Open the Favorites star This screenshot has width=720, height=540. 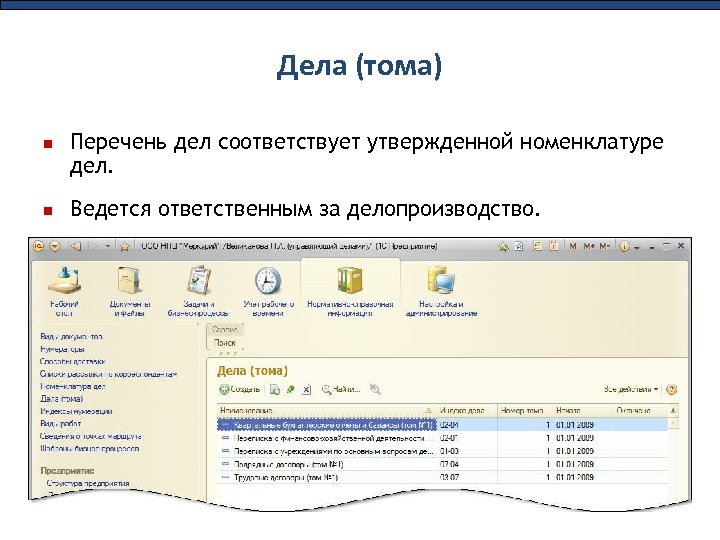124,247
